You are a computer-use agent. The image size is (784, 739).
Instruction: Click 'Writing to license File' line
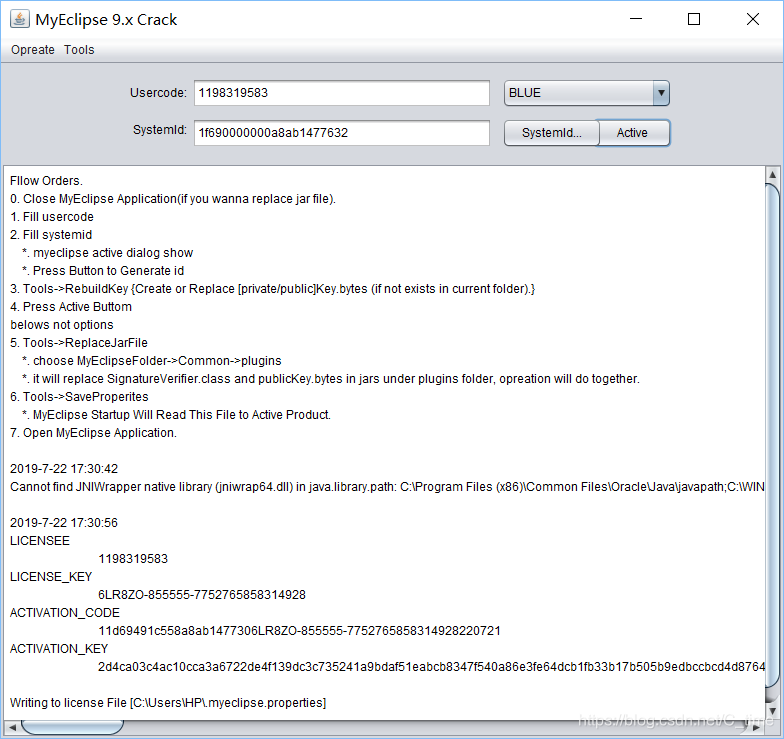point(168,702)
